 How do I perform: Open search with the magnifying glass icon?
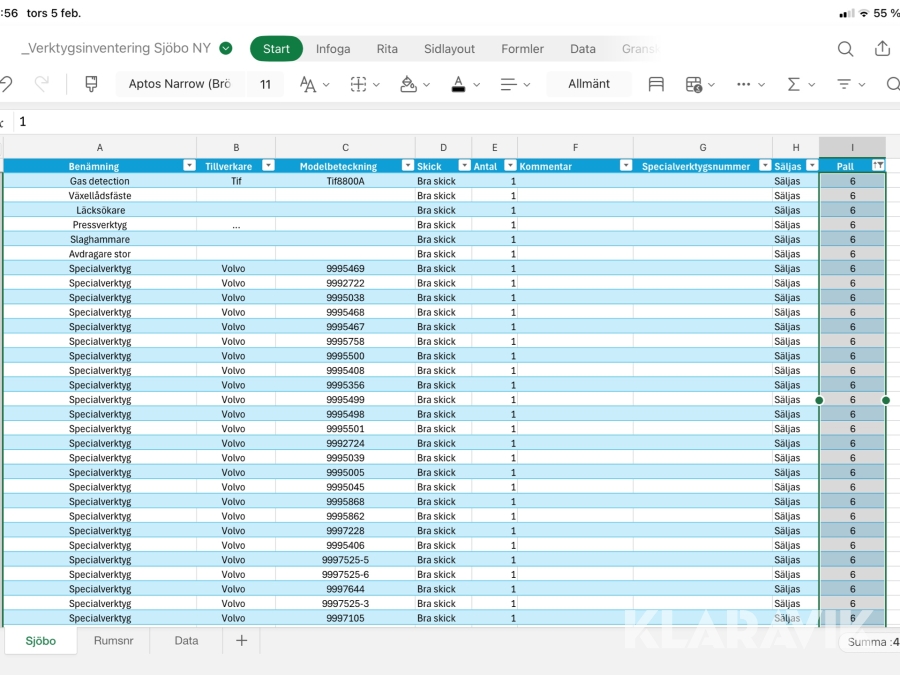(845, 49)
